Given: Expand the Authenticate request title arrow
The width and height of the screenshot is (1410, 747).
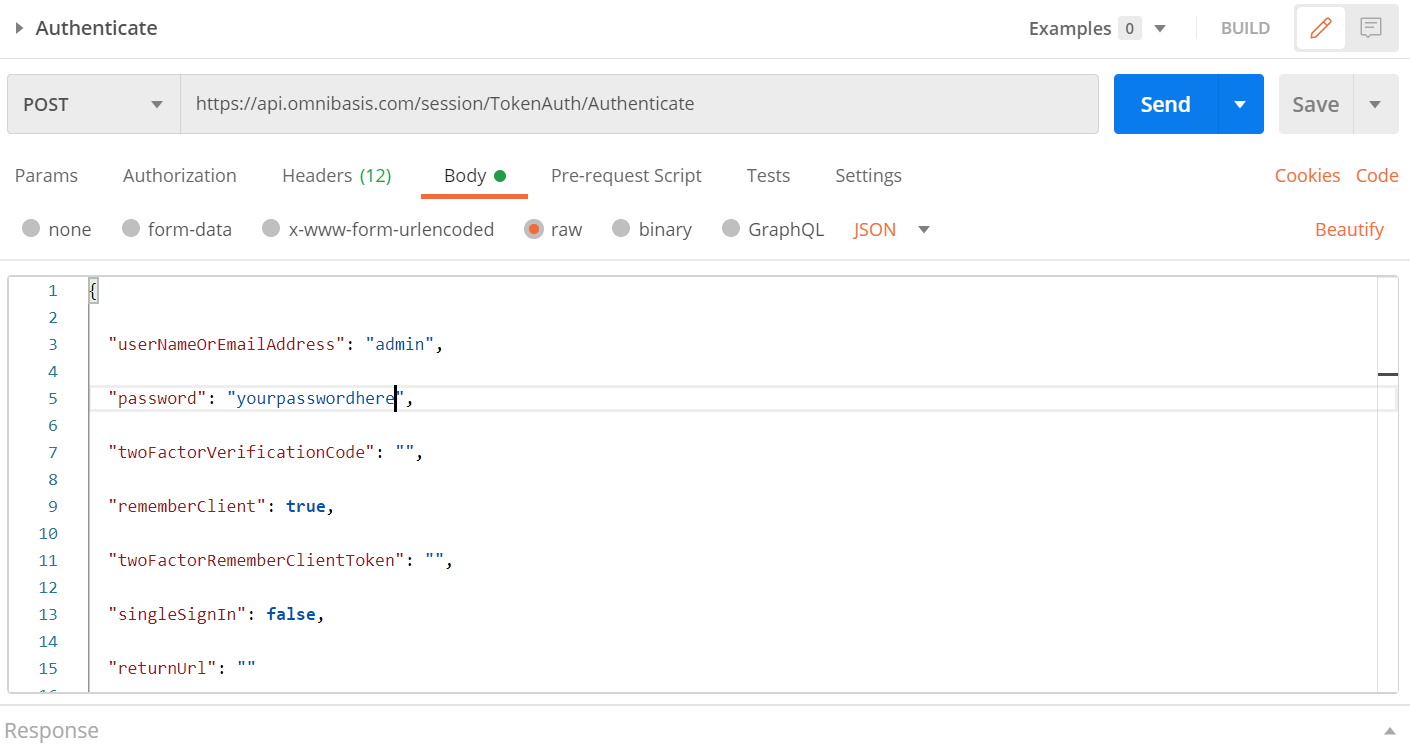Looking at the screenshot, I should coord(19,28).
